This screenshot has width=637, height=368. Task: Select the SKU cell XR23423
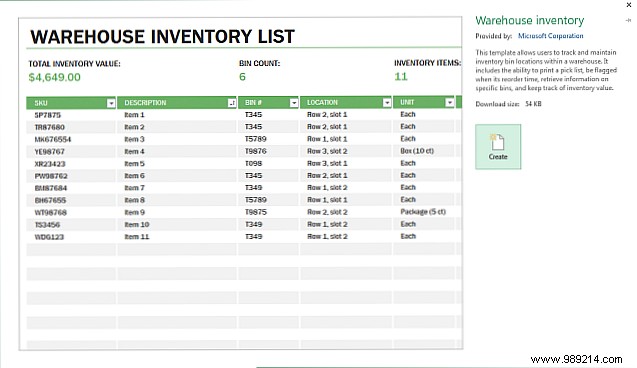pyautogui.click(x=50, y=164)
